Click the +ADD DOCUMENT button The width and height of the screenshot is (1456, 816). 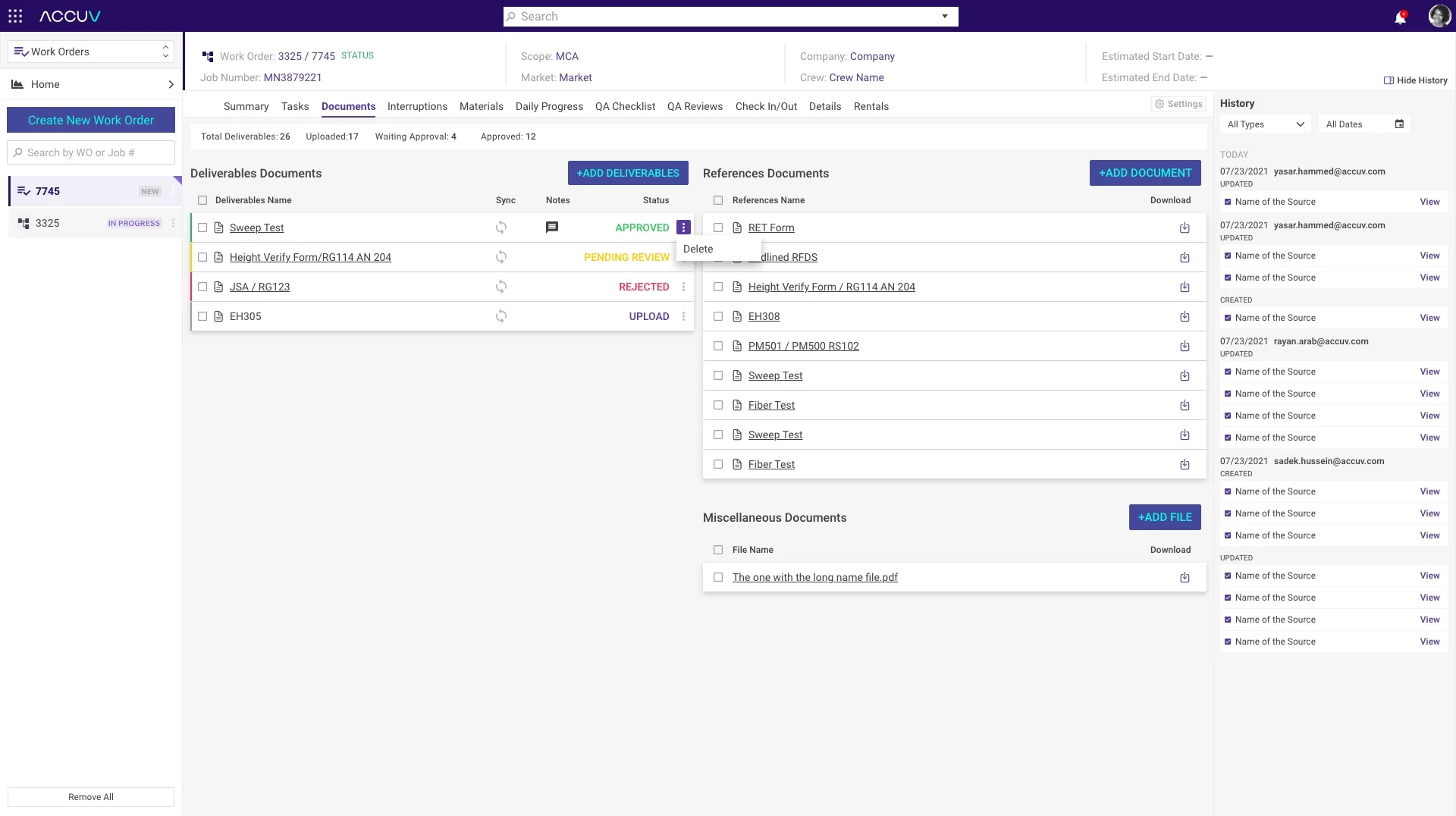click(x=1145, y=173)
